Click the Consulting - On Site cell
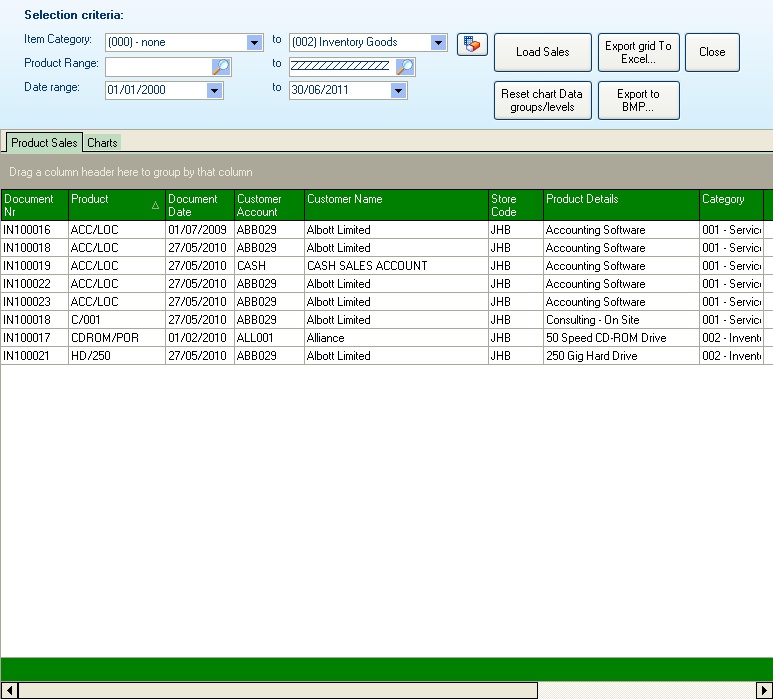 (621, 320)
